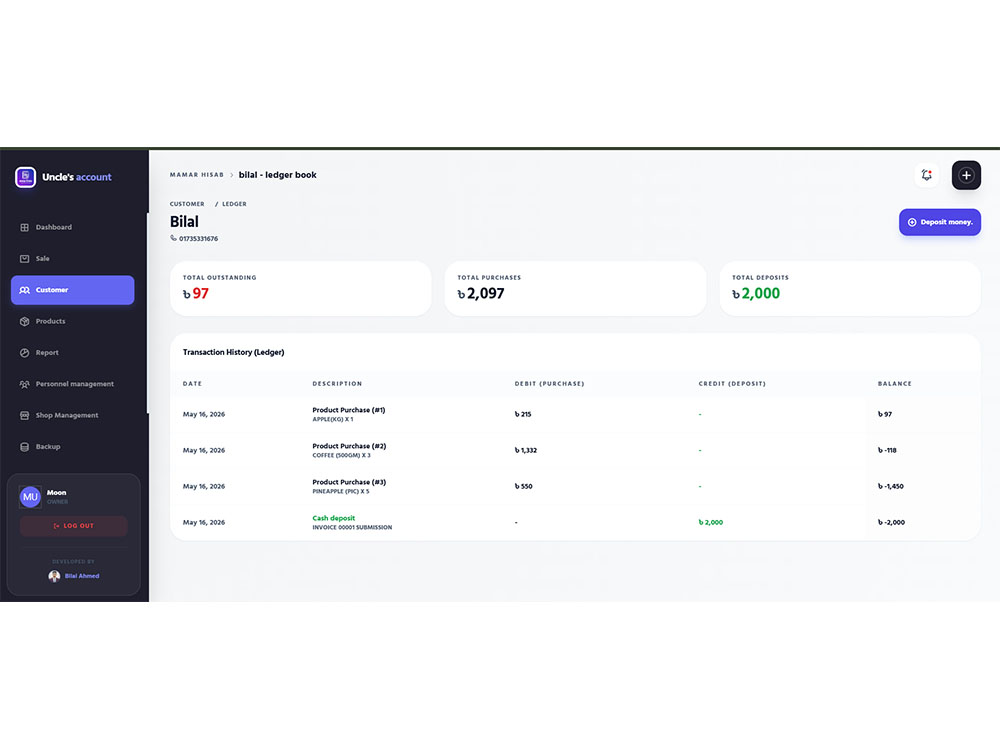Click the Dashboard grid icon
Screen dimensions: 1000x750
pyautogui.click(x=24, y=227)
